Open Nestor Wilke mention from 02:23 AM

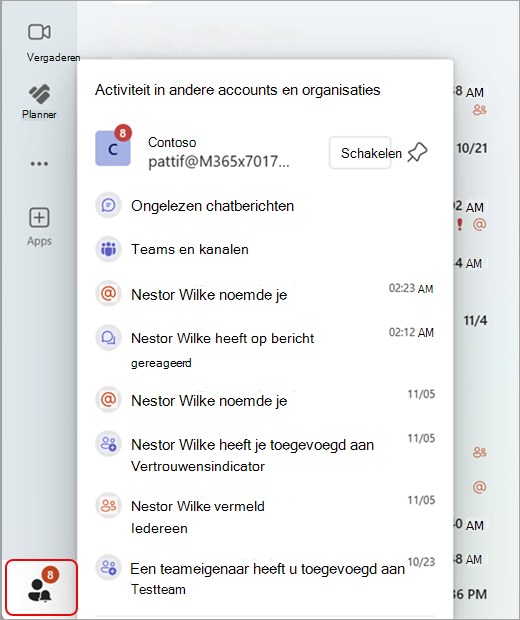pos(265,295)
